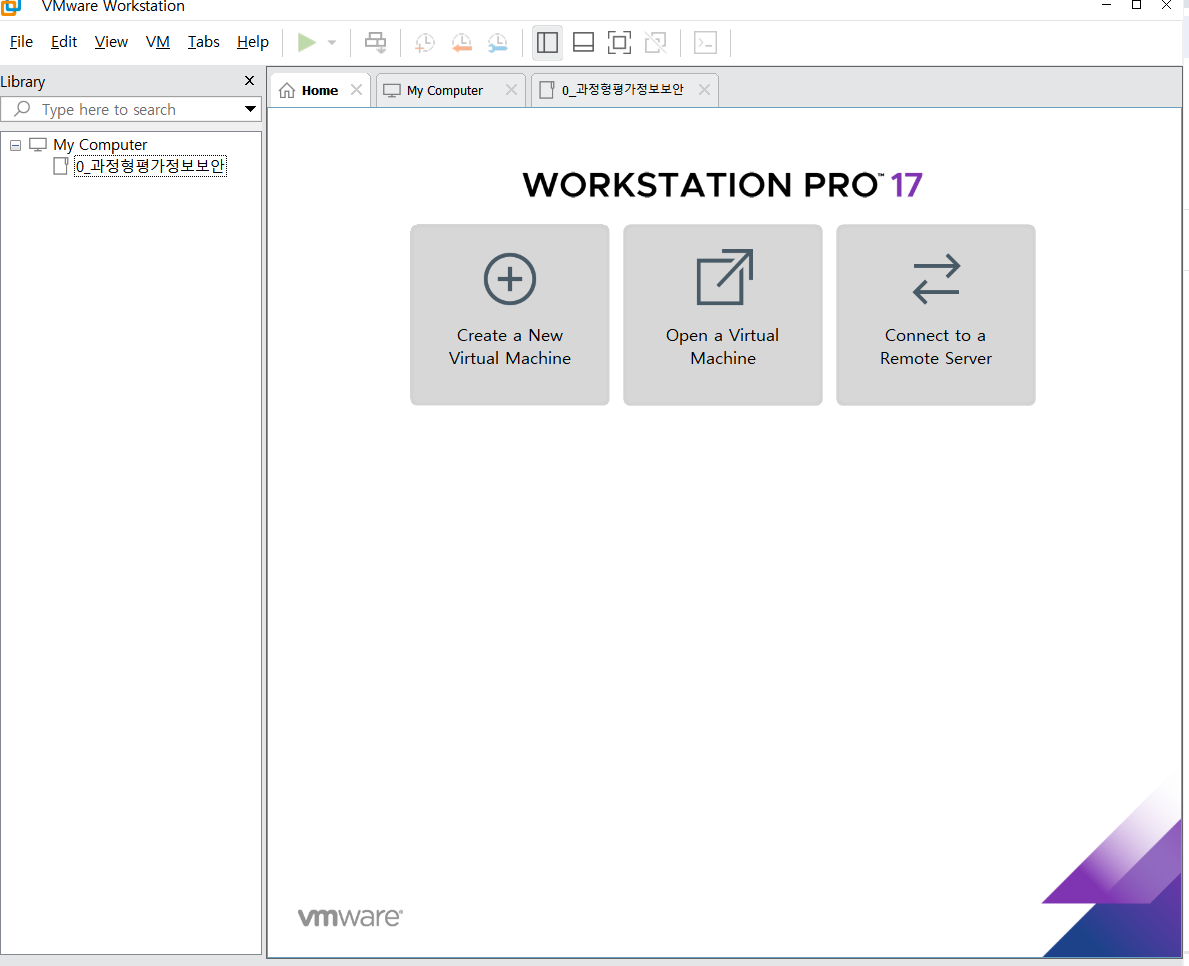Toggle the library sidebar view icon

pyautogui.click(x=547, y=42)
